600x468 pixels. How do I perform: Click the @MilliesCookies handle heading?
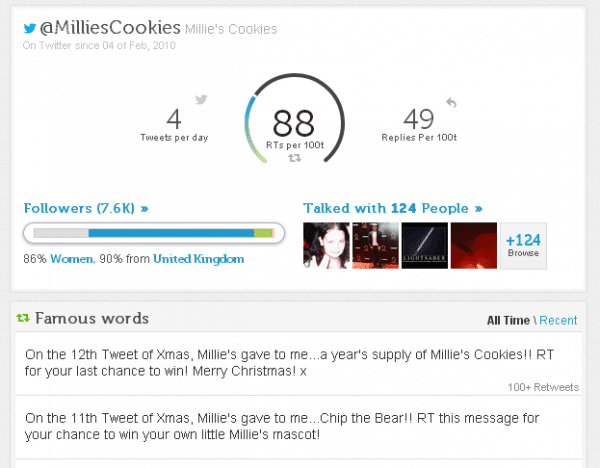[110, 28]
